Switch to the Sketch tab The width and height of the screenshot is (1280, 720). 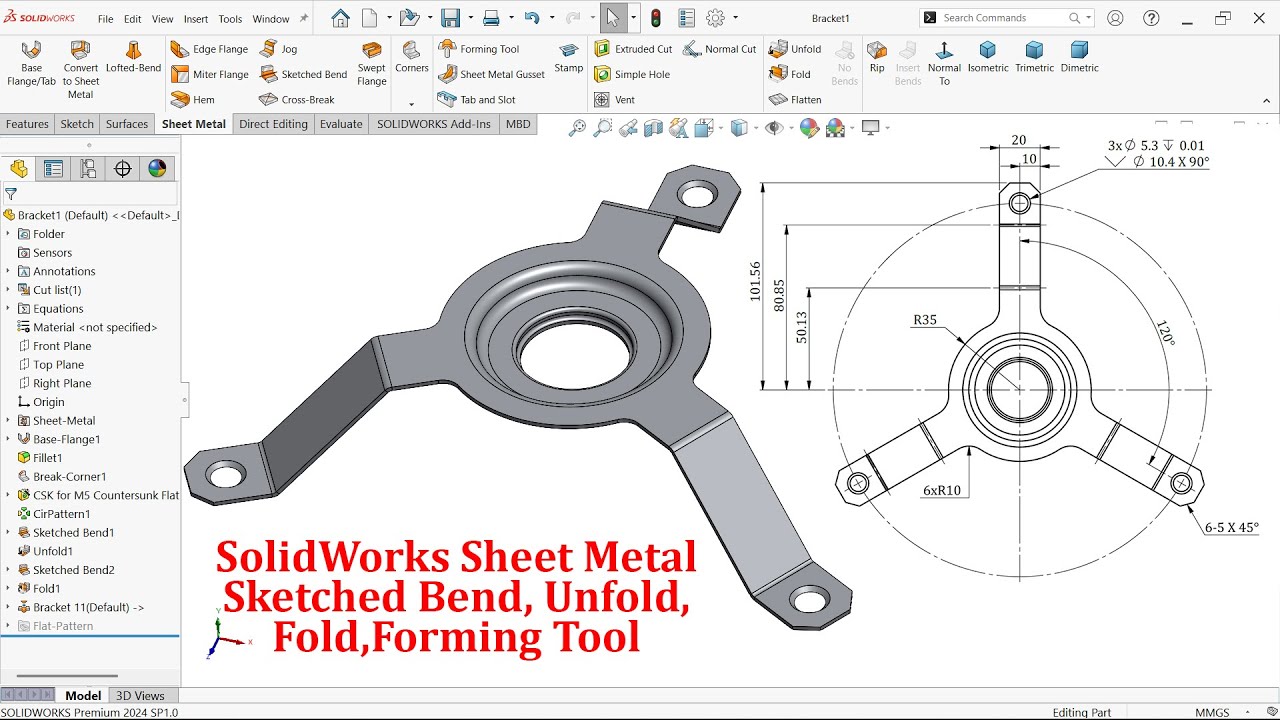click(77, 124)
